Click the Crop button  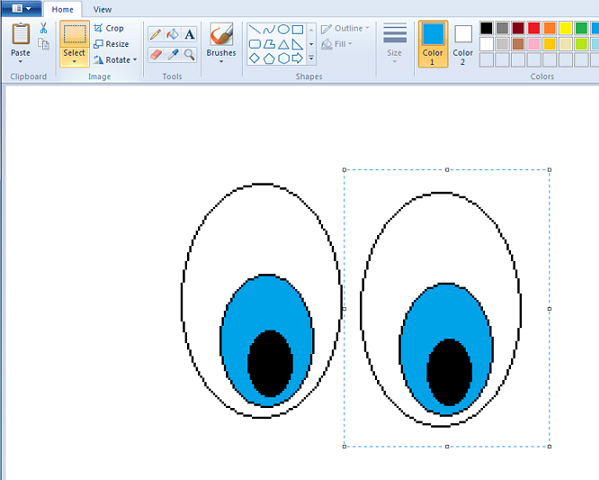pyautogui.click(x=109, y=28)
